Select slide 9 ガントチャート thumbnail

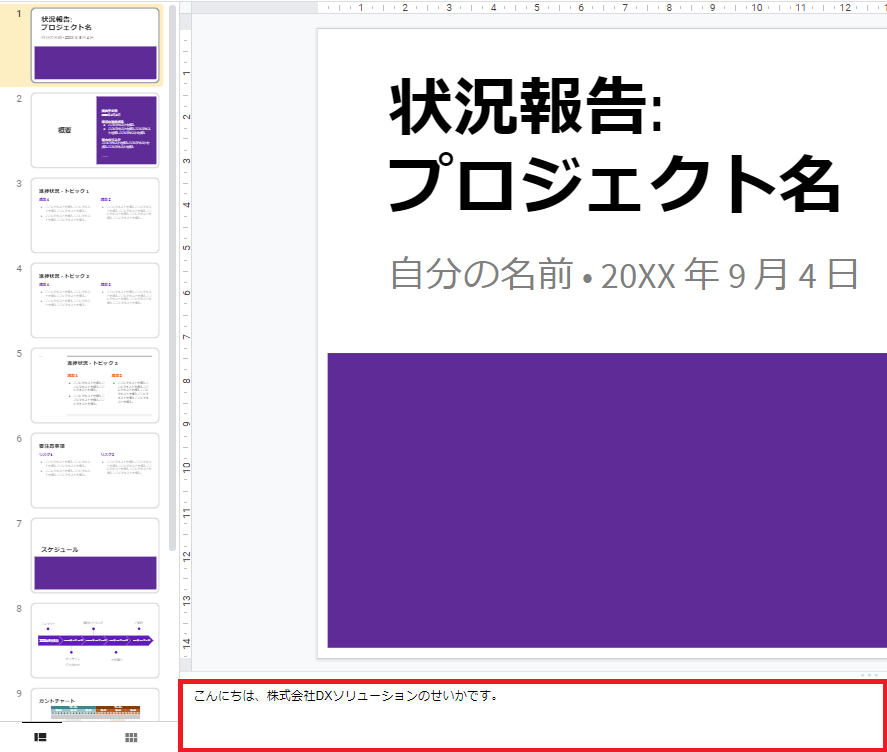click(95, 704)
